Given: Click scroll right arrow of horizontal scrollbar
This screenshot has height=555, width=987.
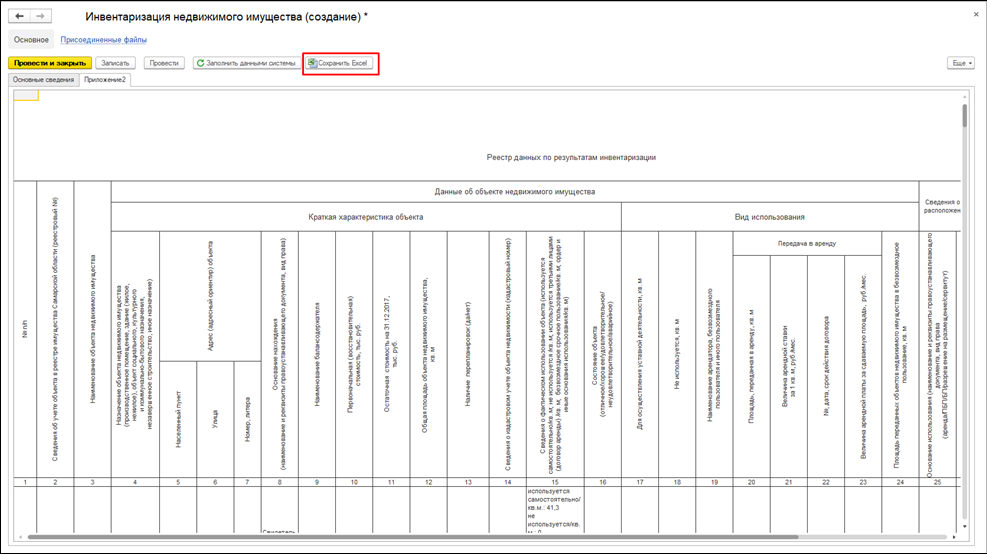Looking at the screenshot, I should 954,537.
